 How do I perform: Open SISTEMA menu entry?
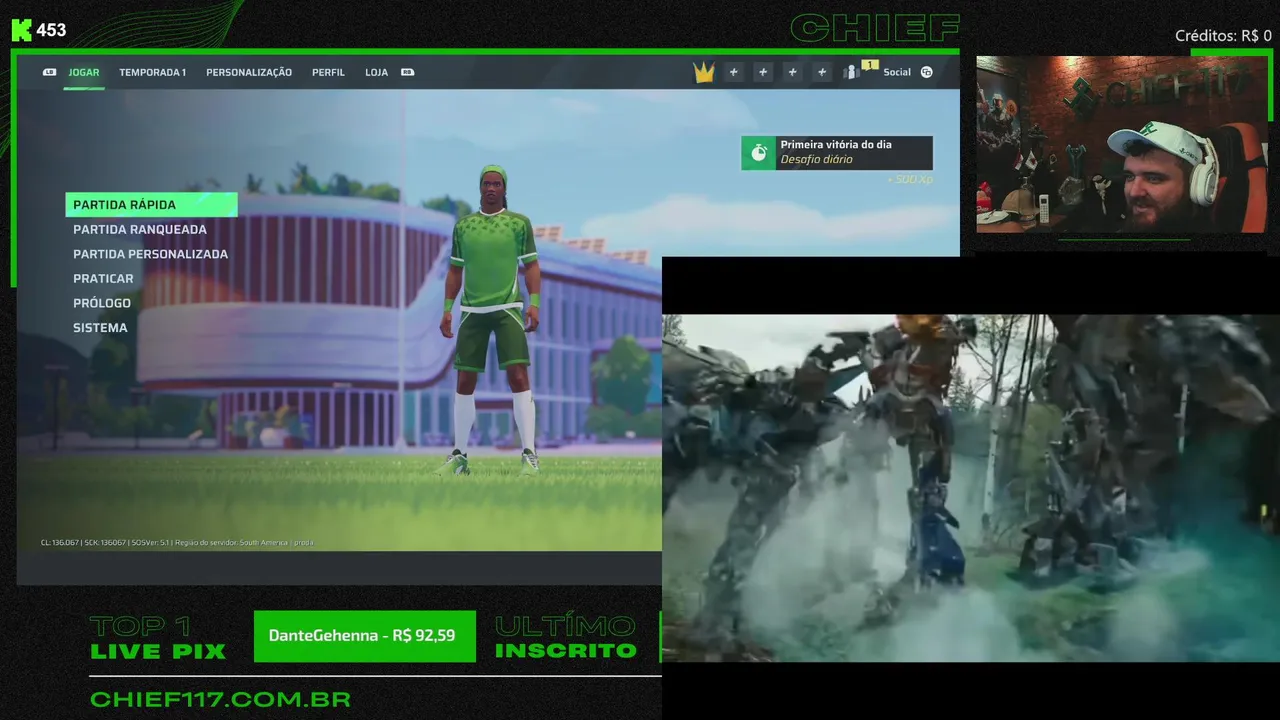(100, 328)
